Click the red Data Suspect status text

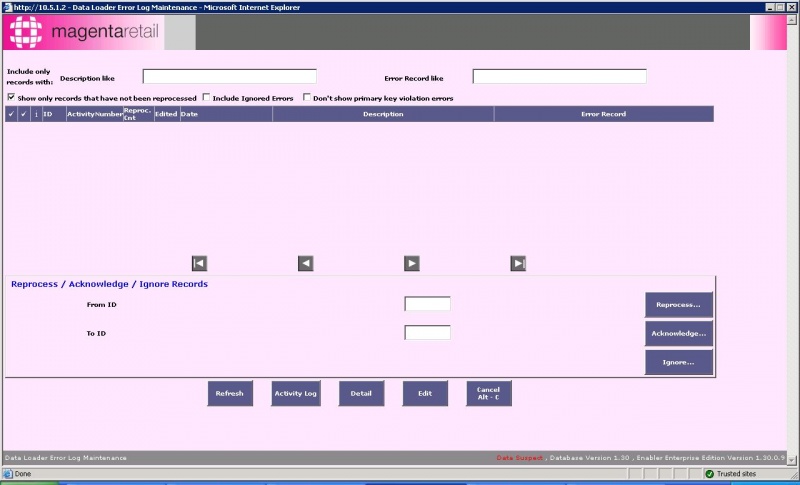click(519, 457)
